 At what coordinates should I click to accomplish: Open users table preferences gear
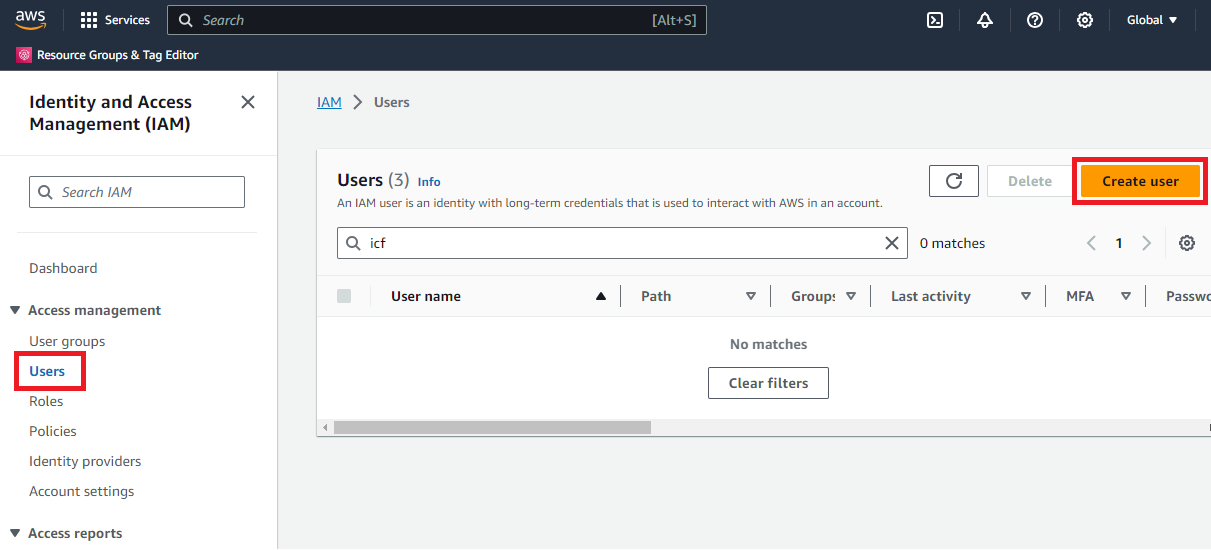tap(1187, 243)
